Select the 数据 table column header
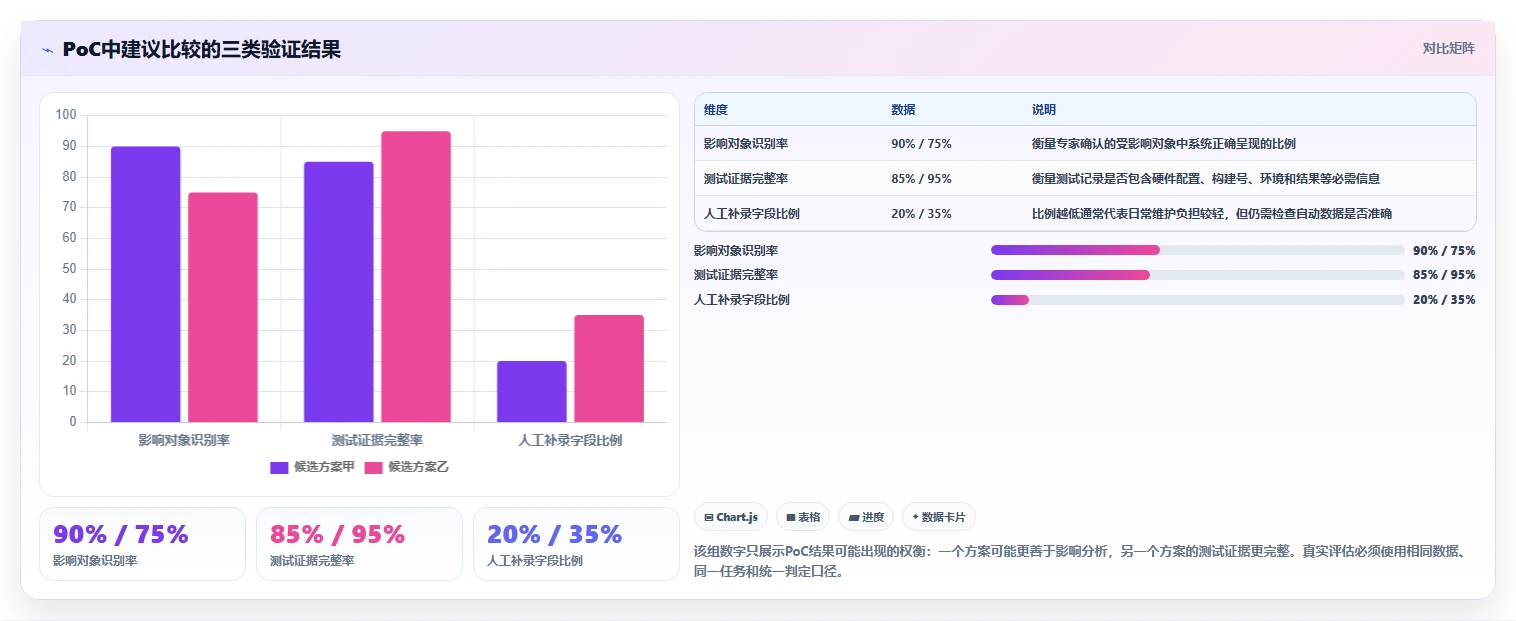1516x621 pixels. (903, 110)
